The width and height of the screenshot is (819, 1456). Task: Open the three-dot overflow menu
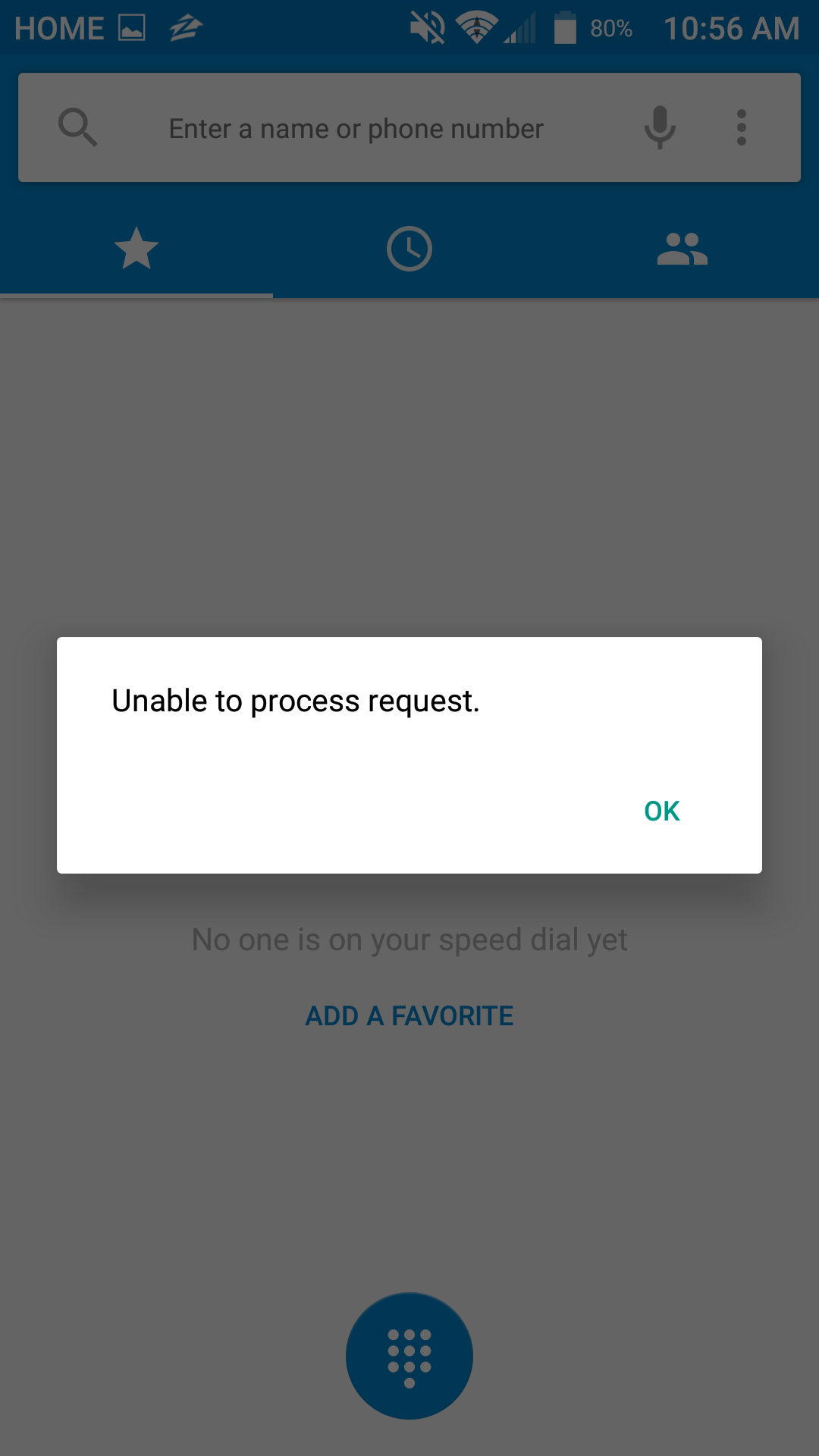(x=742, y=127)
